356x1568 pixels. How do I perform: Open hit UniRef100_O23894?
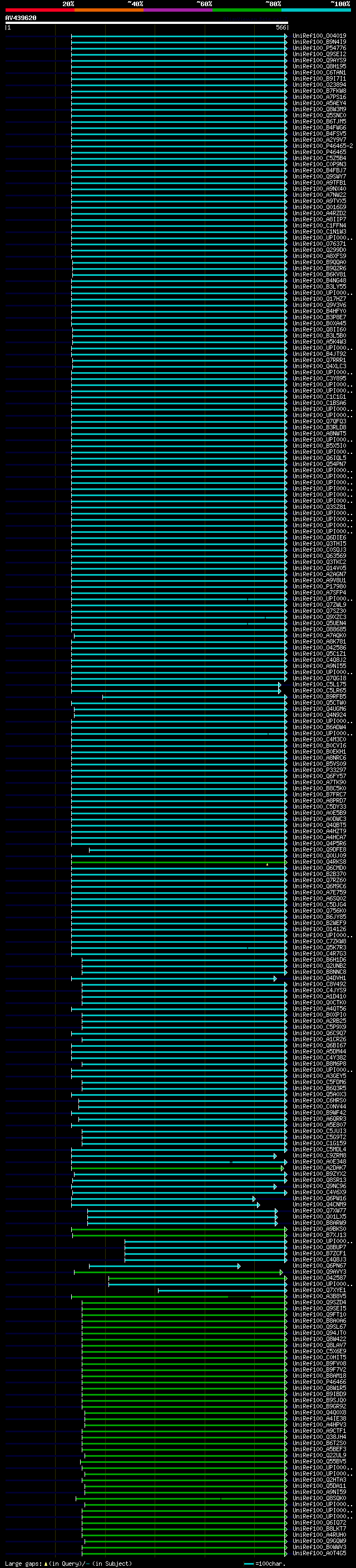point(319,85)
